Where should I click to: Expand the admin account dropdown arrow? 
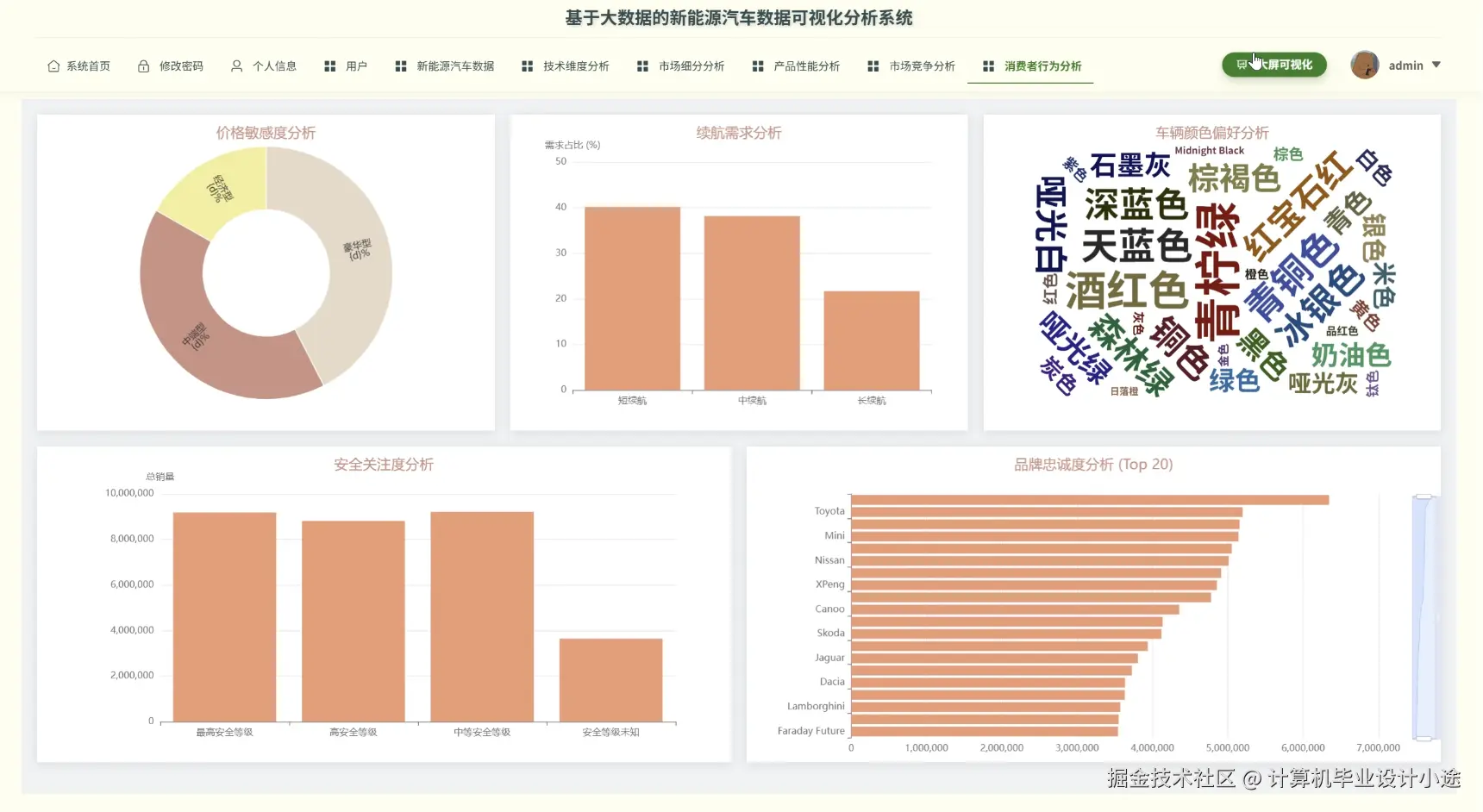[1436, 64]
